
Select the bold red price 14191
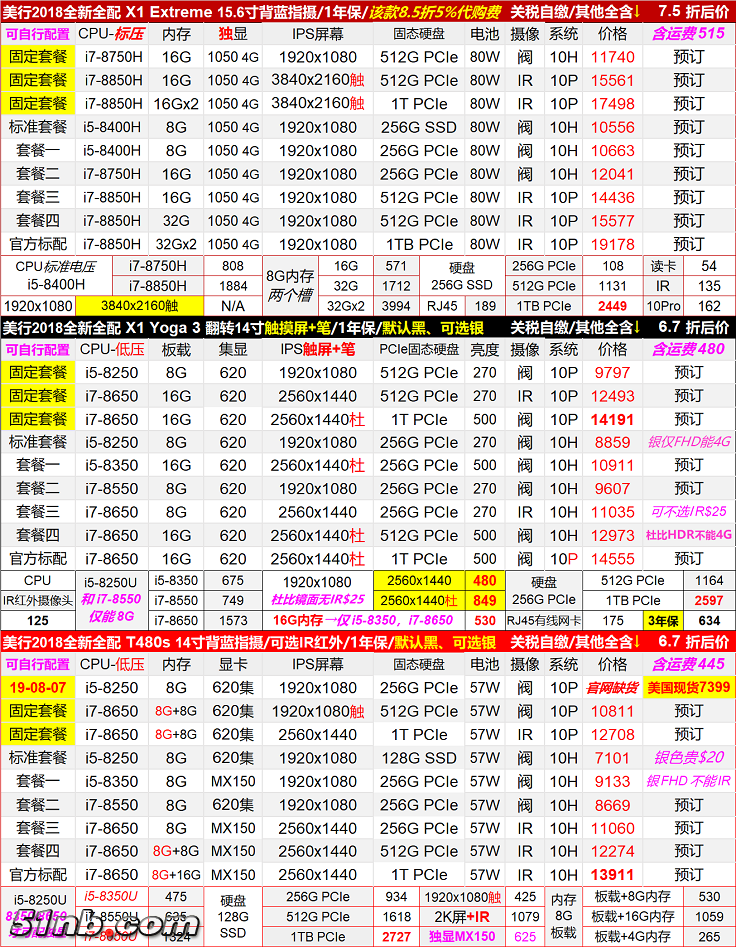(x=612, y=420)
